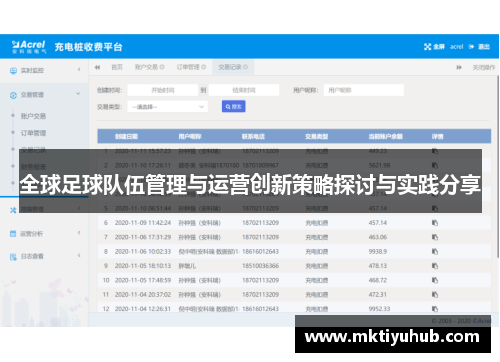Viewport: 500px width, 362px height.
Task: Click the 日志查看 log icon
Action: coord(13,257)
